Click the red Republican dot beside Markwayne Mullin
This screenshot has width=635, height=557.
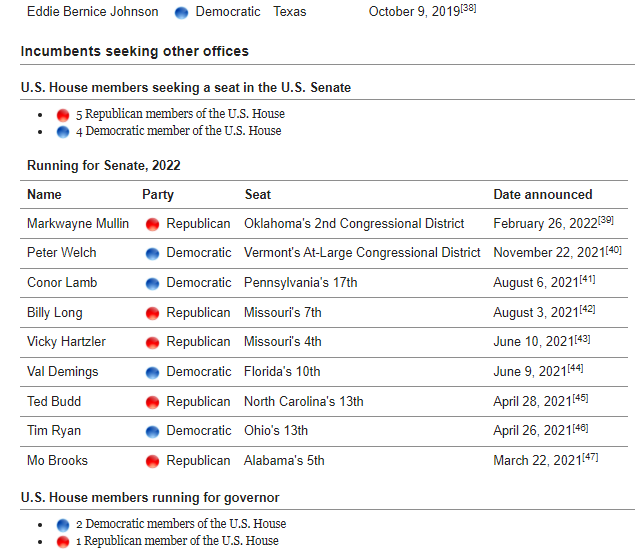pos(152,224)
